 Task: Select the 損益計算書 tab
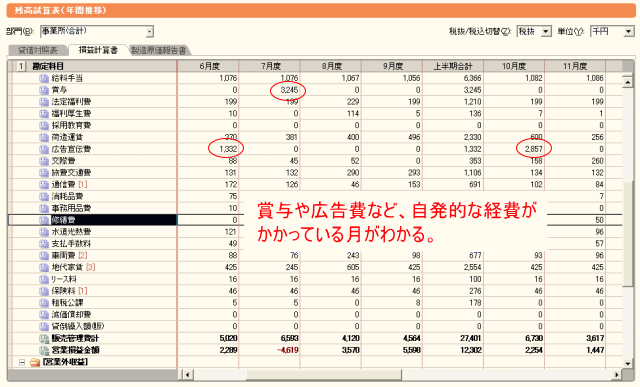98,50
